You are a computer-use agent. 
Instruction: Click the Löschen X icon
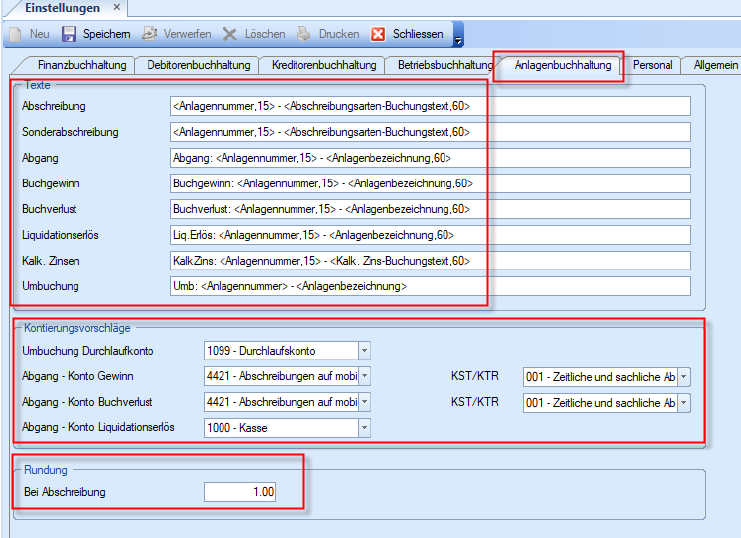tap(229, 34)
